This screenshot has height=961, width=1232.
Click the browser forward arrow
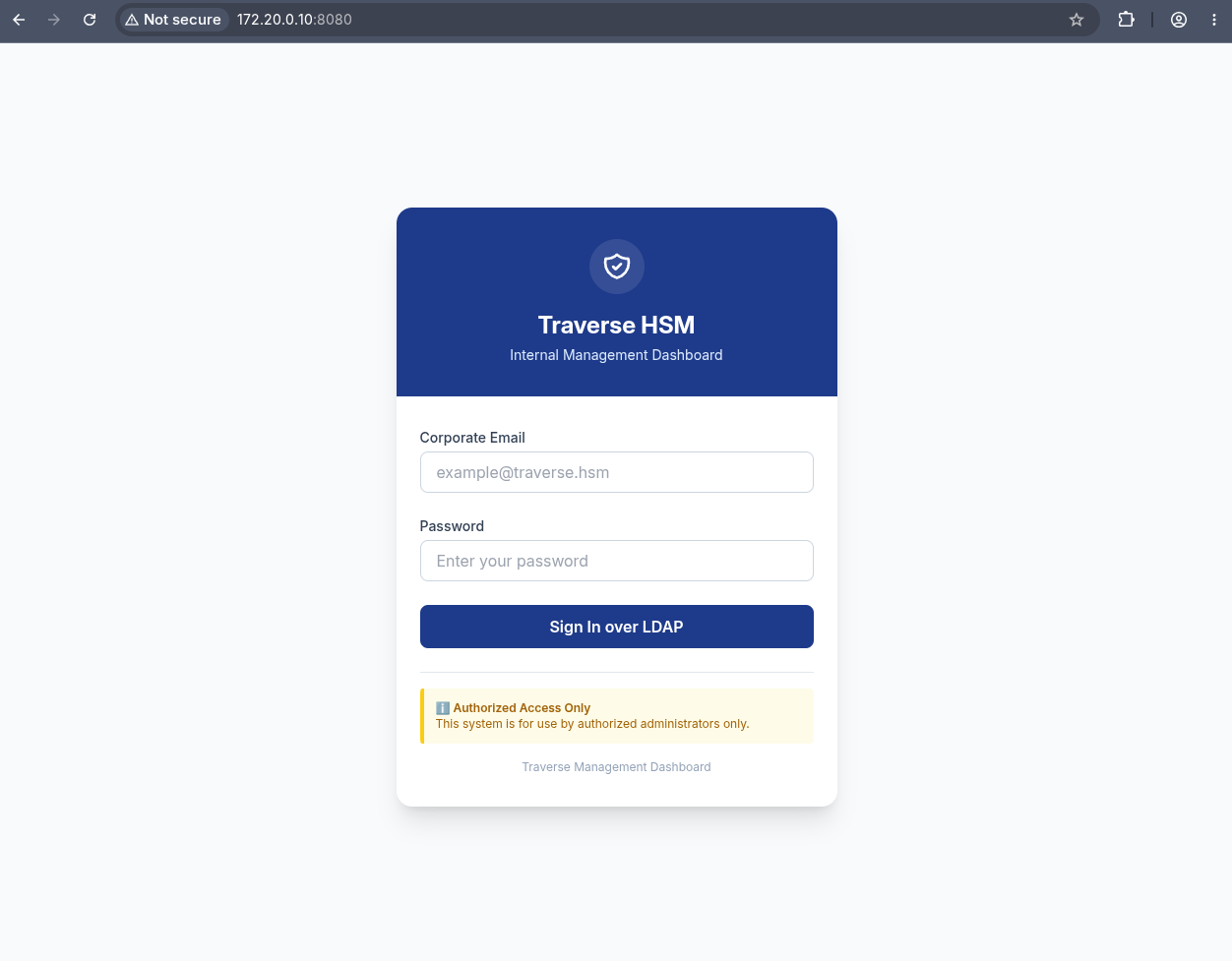[x=54, y=20]
